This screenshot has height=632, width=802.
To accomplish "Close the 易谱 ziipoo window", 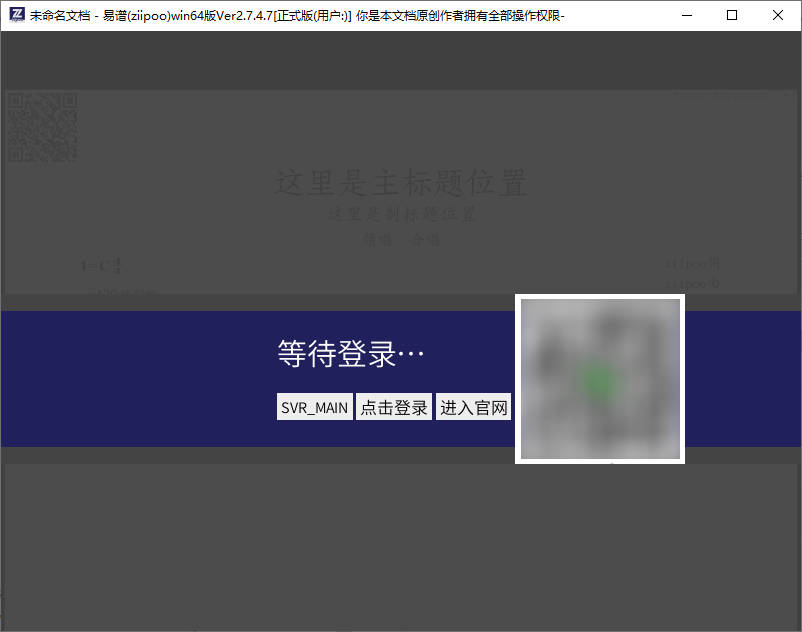I will (x=777, y=15).
